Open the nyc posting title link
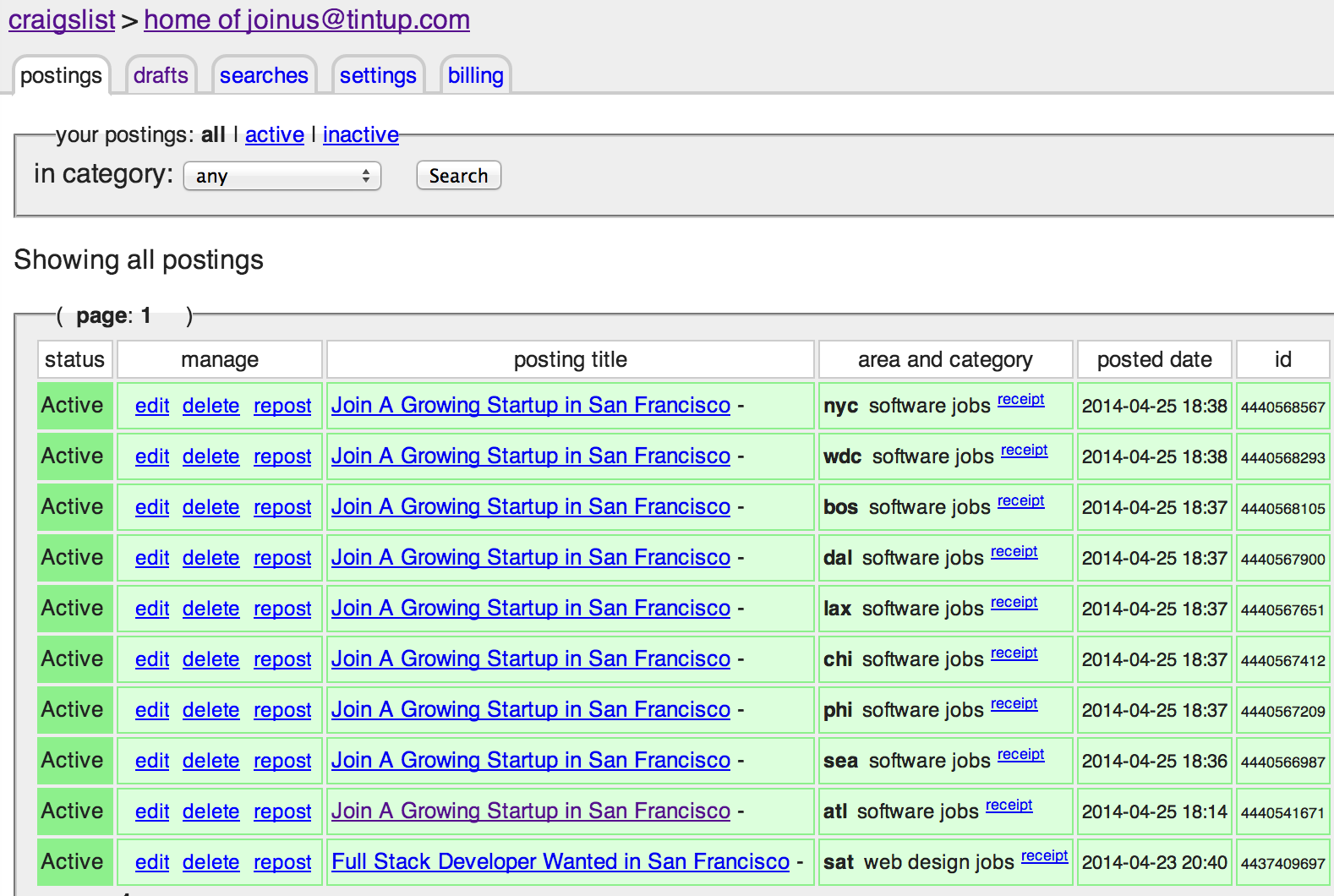This screenshot has height=896, width=1334. click(531, 405)
